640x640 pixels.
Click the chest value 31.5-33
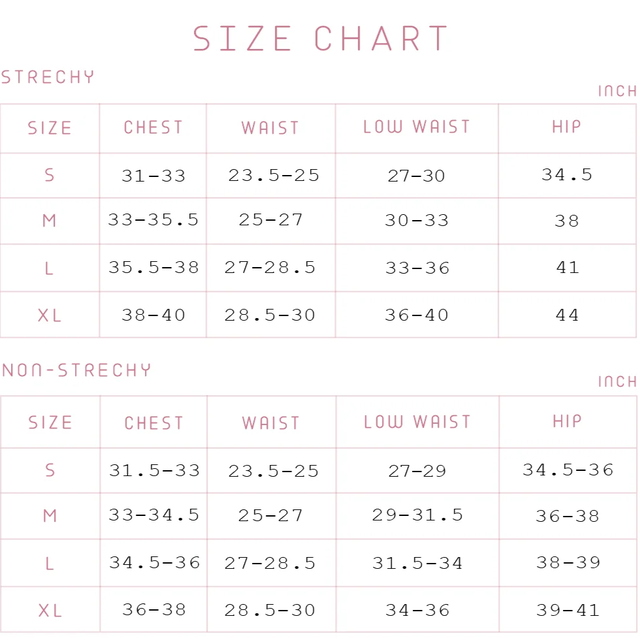click(154, 470)
